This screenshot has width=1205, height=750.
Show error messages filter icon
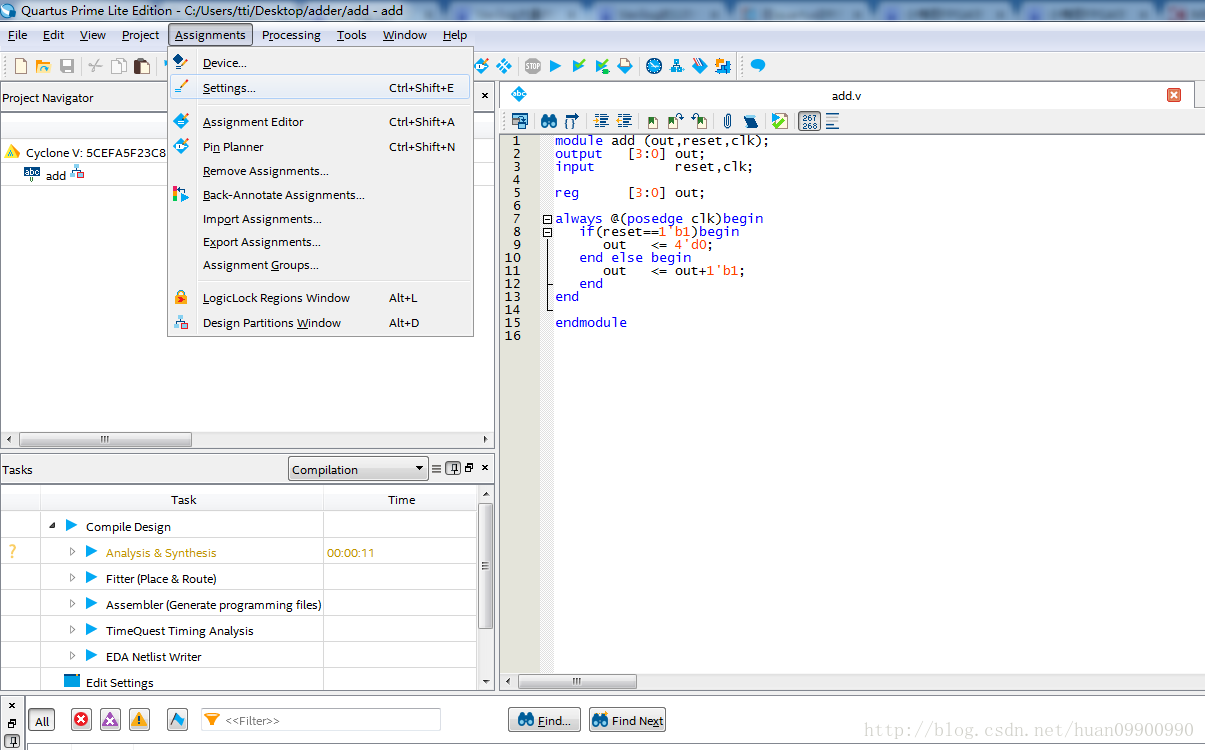coord(81,720)
